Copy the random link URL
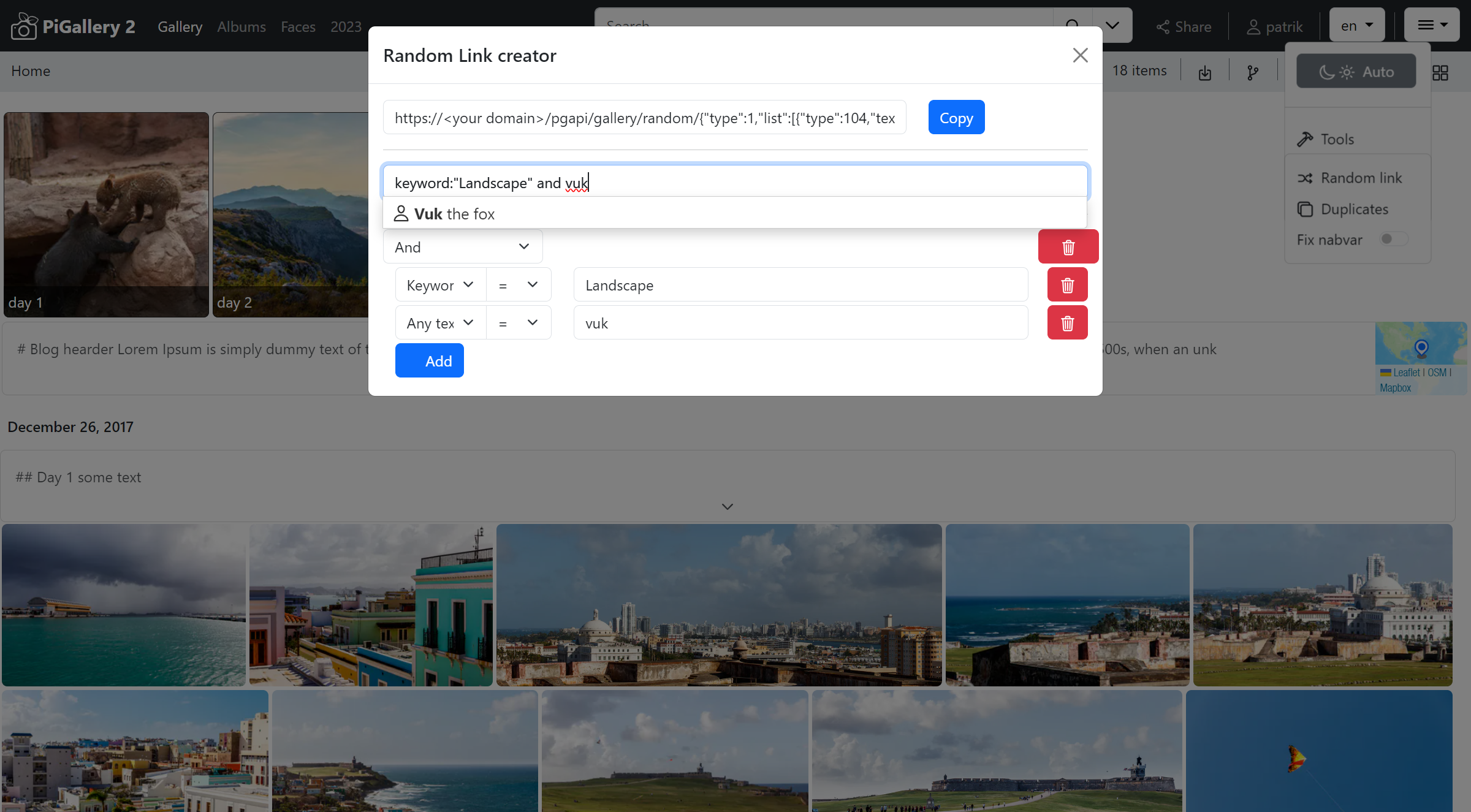This screenshot has height=812, width=1471. pos(956,118)
